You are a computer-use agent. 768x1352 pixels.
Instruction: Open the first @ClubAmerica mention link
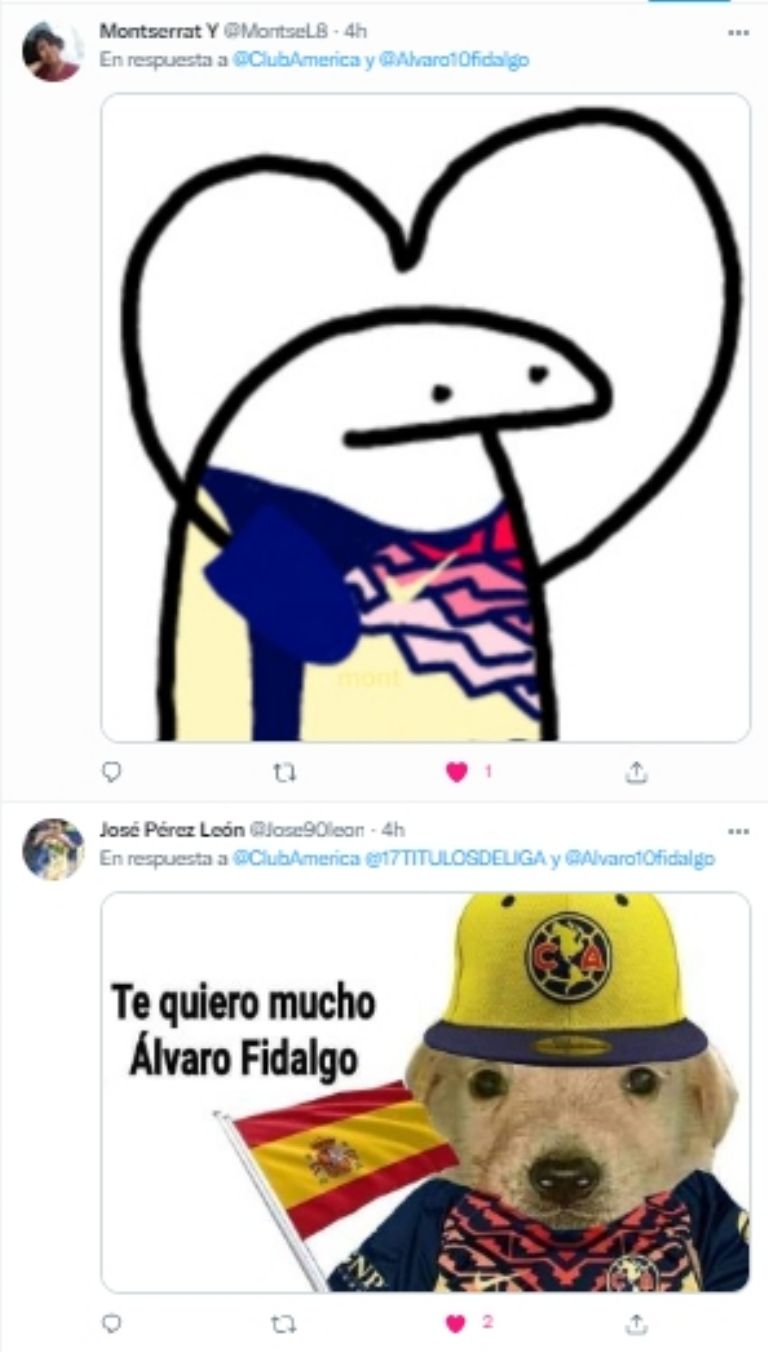coord(295,60)
